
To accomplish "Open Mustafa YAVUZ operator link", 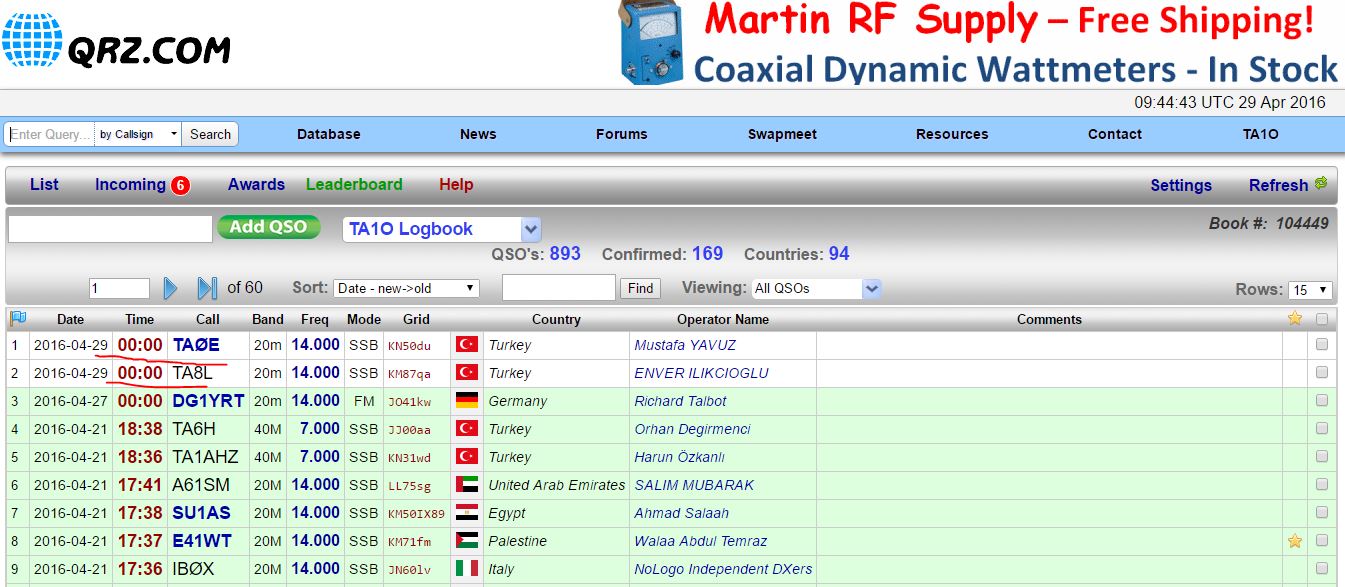I will tap(685, 345).
